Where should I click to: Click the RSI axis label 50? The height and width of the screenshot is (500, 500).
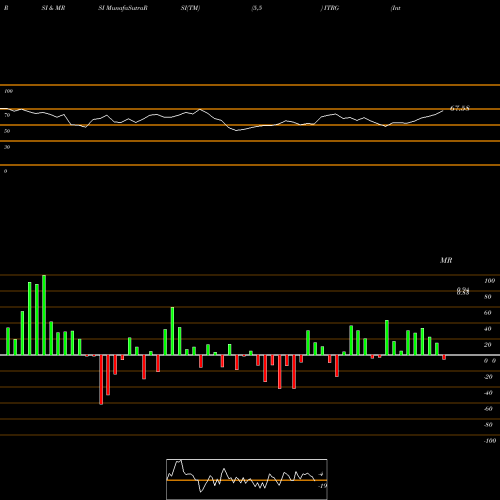click(x=7, y=131)
